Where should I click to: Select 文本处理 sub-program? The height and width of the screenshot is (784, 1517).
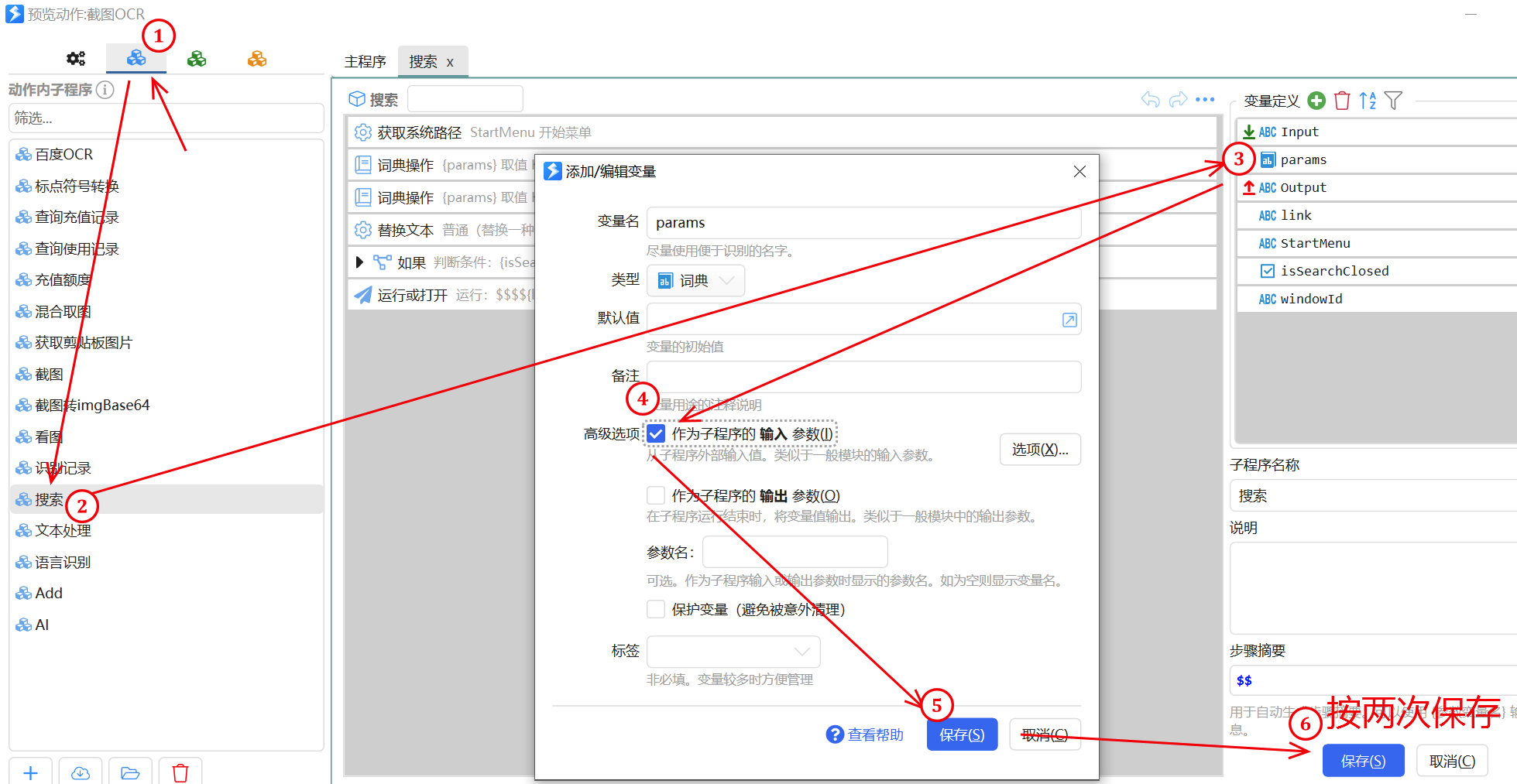(166, 530)
